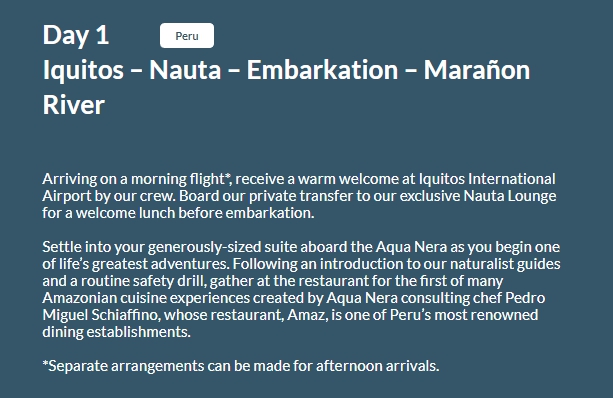
Task: Click the "dining establishments" text
Action: 117,332
